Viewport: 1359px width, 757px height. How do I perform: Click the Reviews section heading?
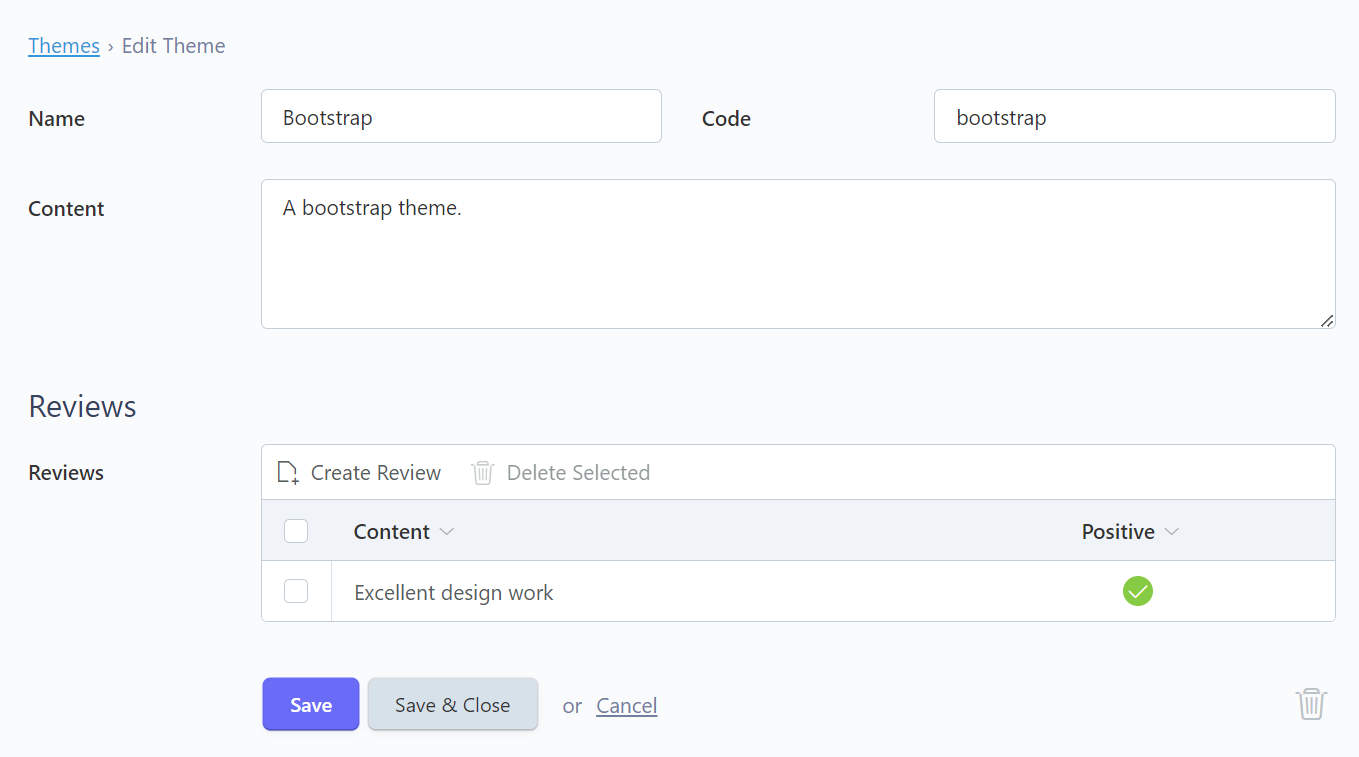pyautogui.click(x=82, y=406)
